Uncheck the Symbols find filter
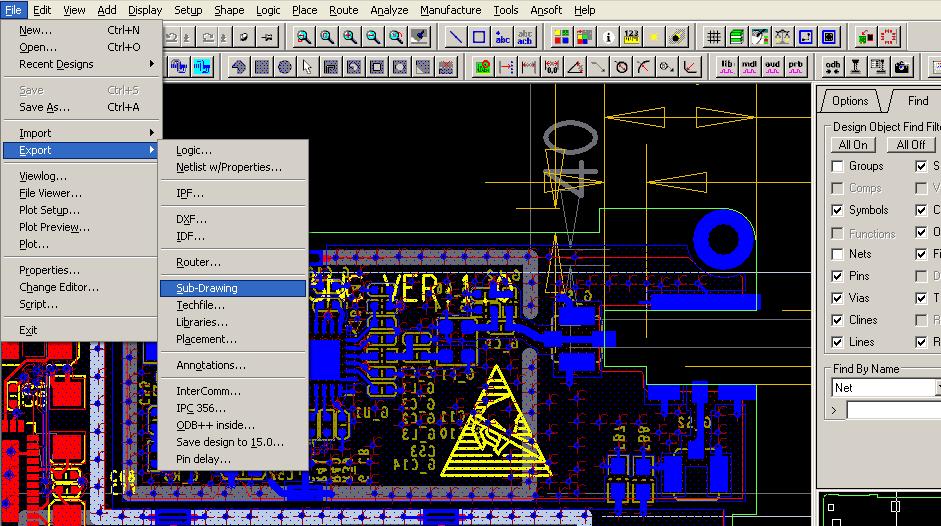 [x=837, y=210]
